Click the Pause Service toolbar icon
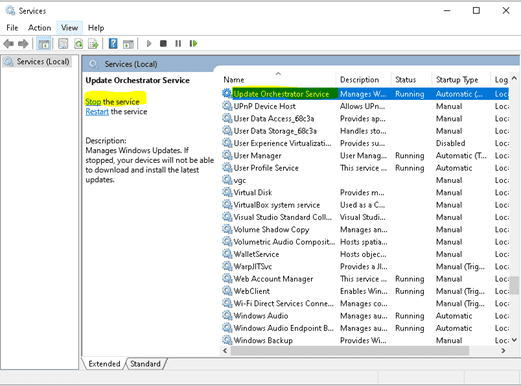This screenshot has width=521, height=386. pyautogui.click(x=178, y=44)
